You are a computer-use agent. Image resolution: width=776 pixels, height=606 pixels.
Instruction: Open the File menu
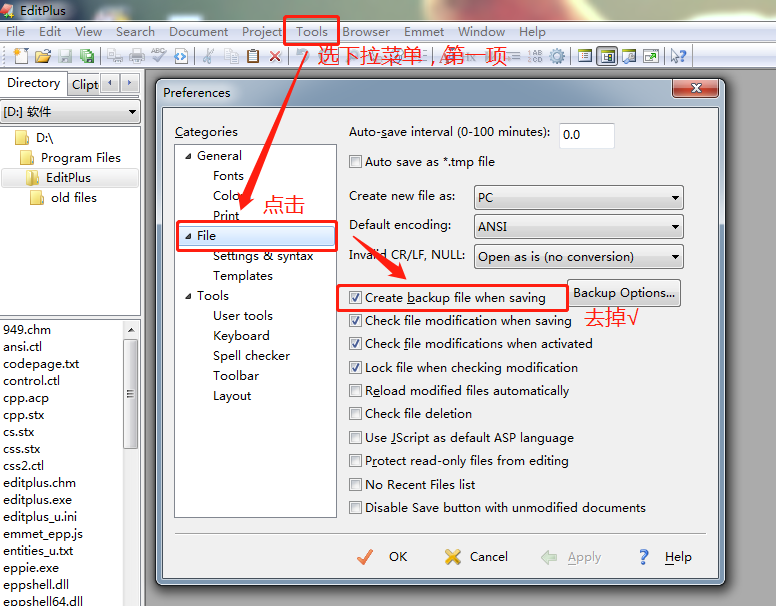(15, 32)
